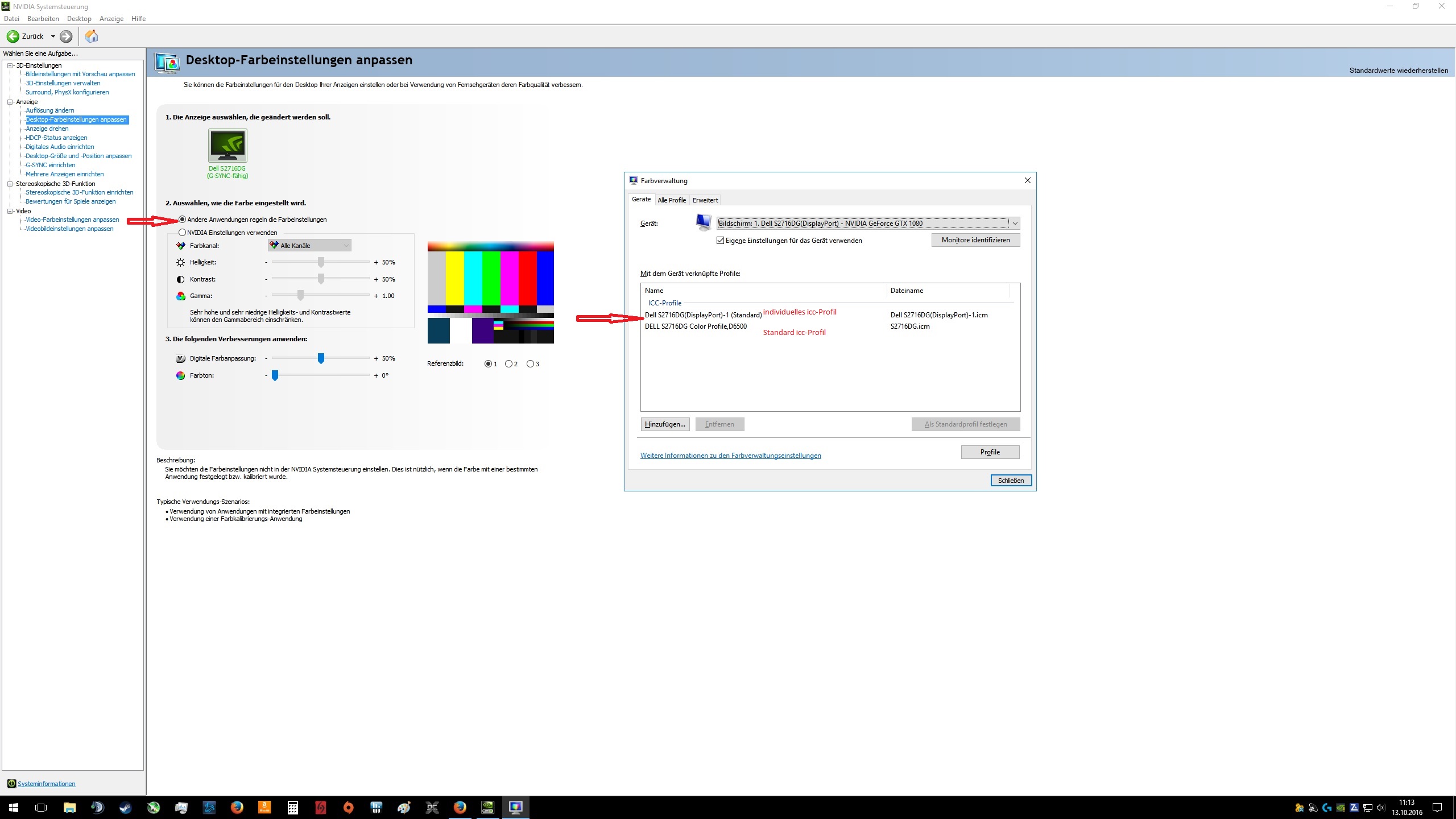The width and height of the screenshot is (1456, 819).
Task: Select 'NVIDIA Einstellungen verwenden' radio button
Action: pos(183,233)
